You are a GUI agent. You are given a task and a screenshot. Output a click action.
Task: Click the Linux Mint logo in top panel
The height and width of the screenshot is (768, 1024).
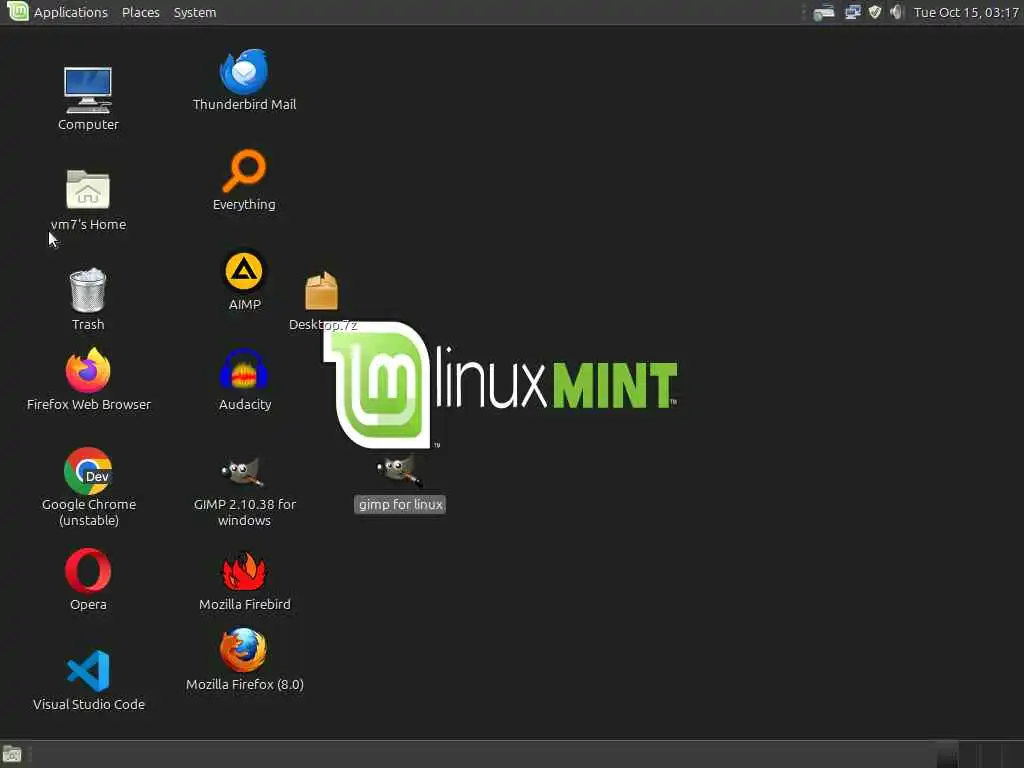pyautogui.click(x=17, y=11)
